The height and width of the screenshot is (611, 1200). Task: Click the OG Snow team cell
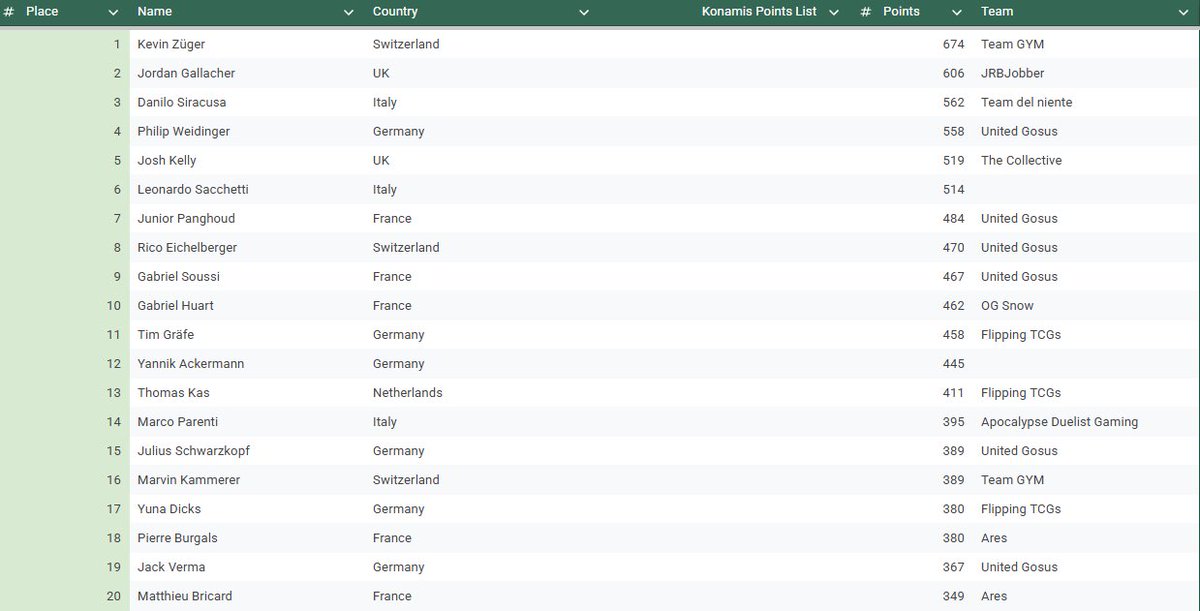[1008, 305]
